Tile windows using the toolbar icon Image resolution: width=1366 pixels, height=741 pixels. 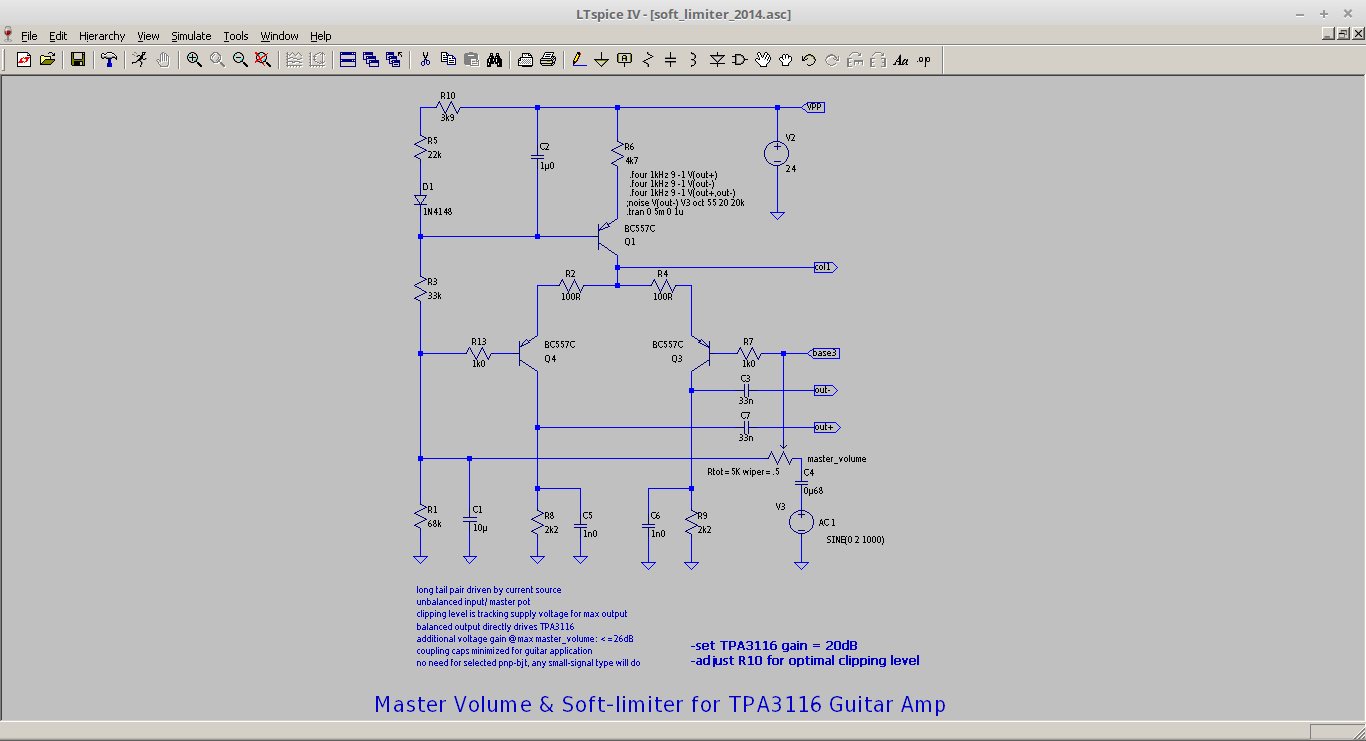(x=348, y=60)
